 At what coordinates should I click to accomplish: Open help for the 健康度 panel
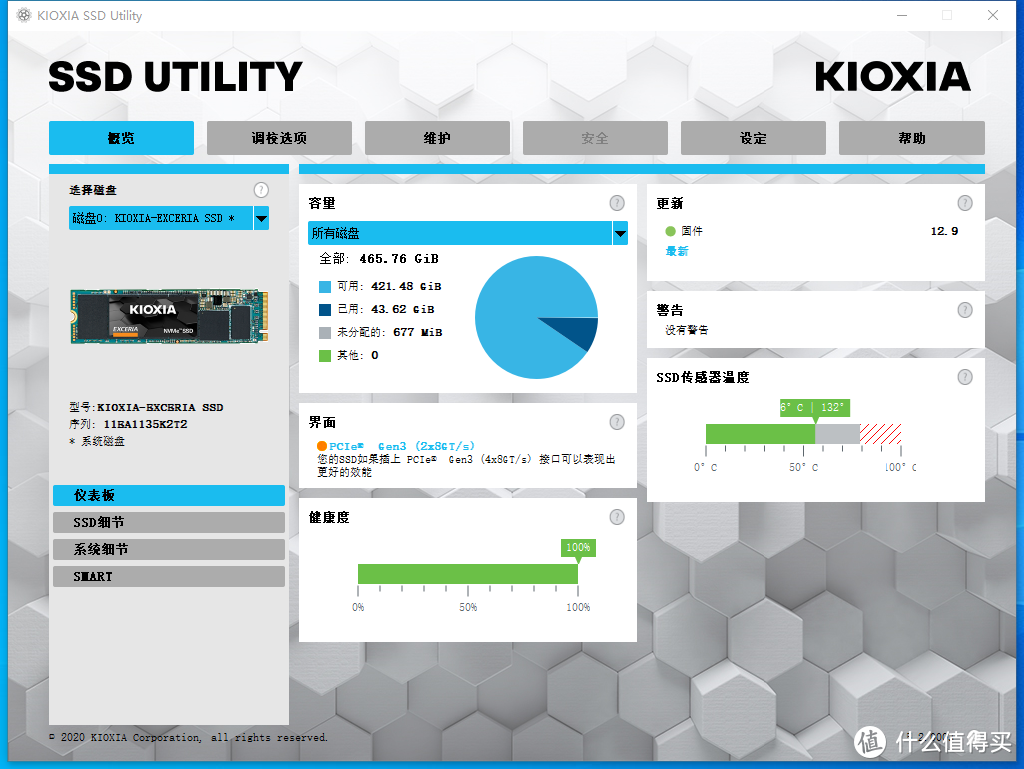(616, 517)
